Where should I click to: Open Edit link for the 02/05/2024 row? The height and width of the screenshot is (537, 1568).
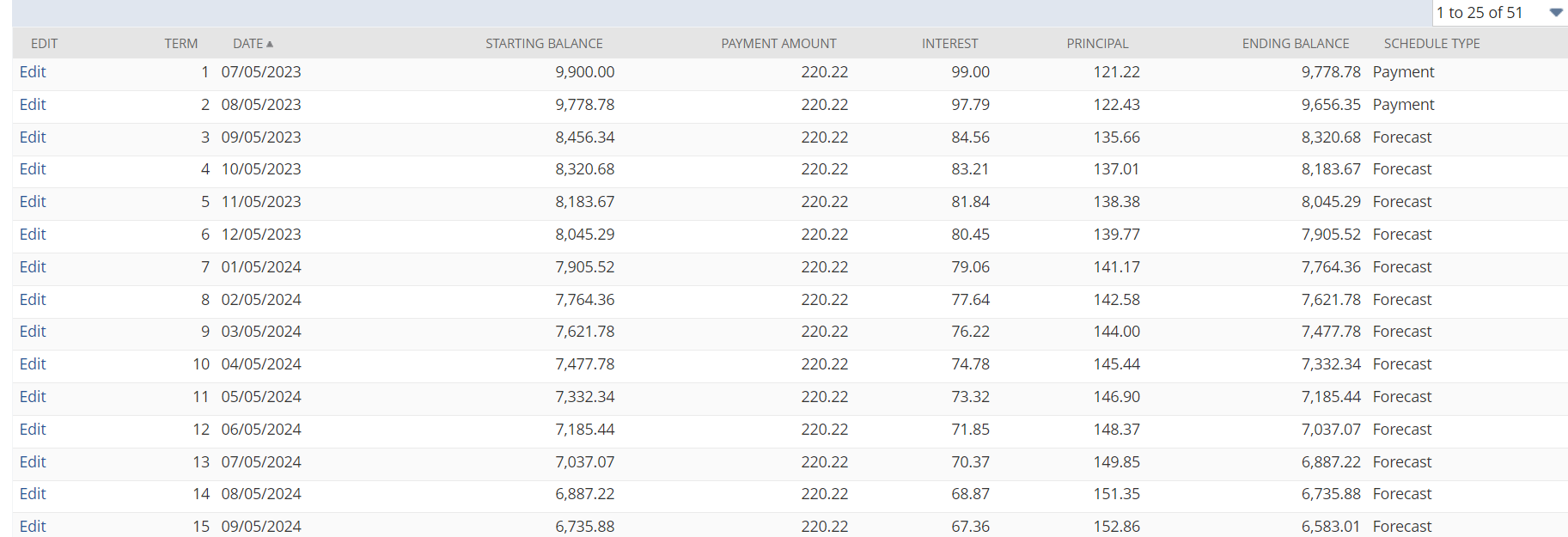[x=33, y=300]
